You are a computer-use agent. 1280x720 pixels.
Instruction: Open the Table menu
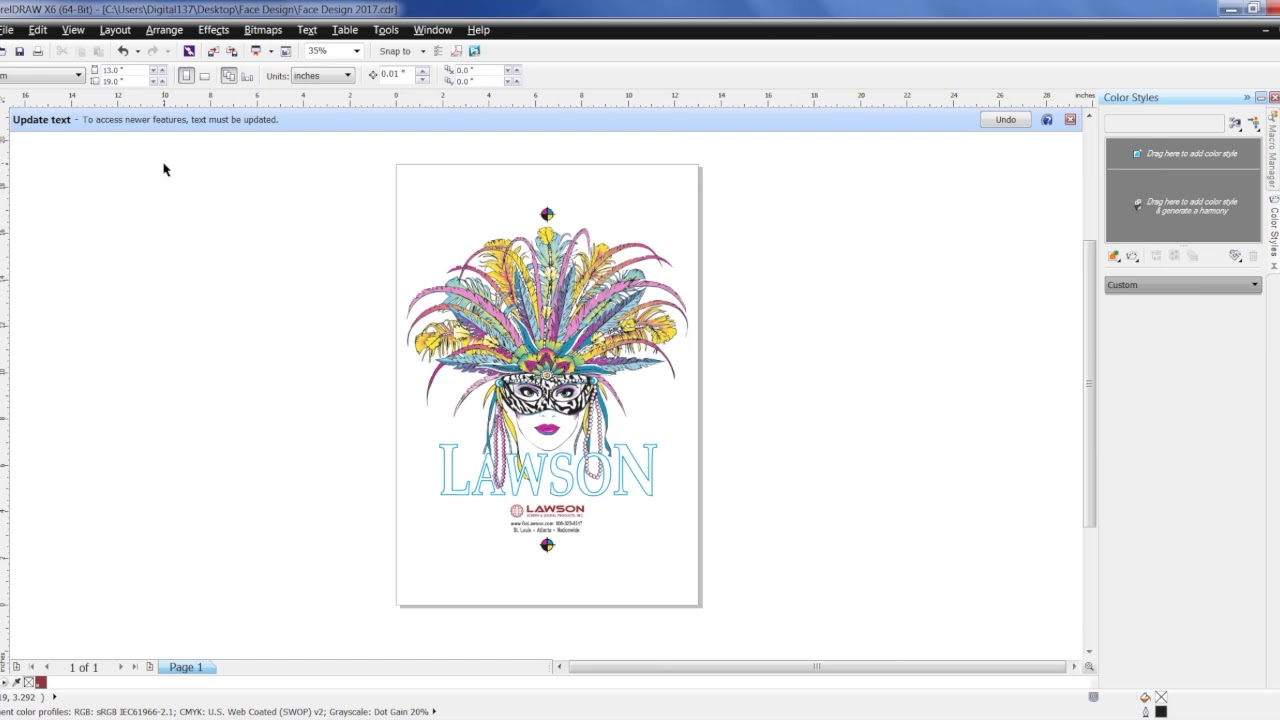coord(345,30)
